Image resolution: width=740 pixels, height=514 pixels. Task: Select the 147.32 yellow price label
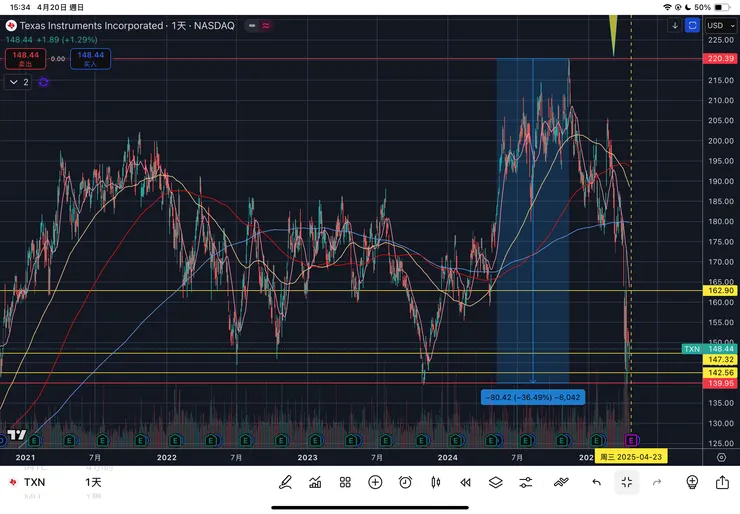[721, 360]
